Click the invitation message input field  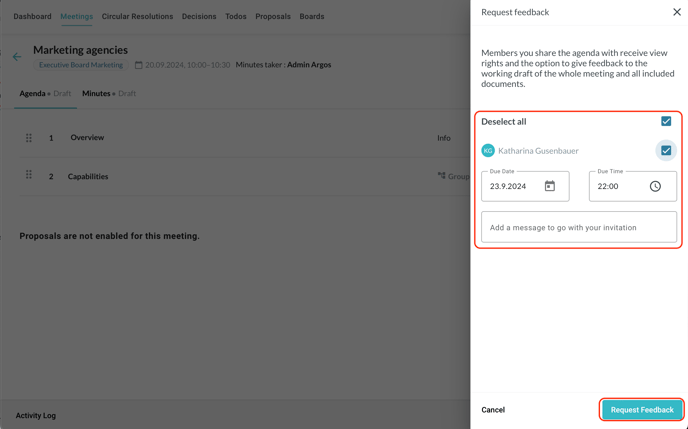[x=578, y=227]
